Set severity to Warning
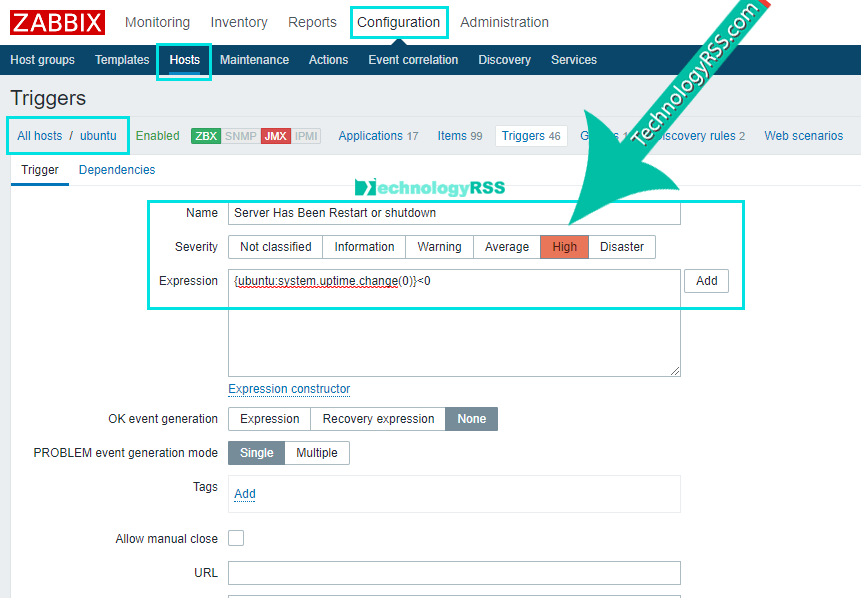The image size is (861, 598). 439,247
